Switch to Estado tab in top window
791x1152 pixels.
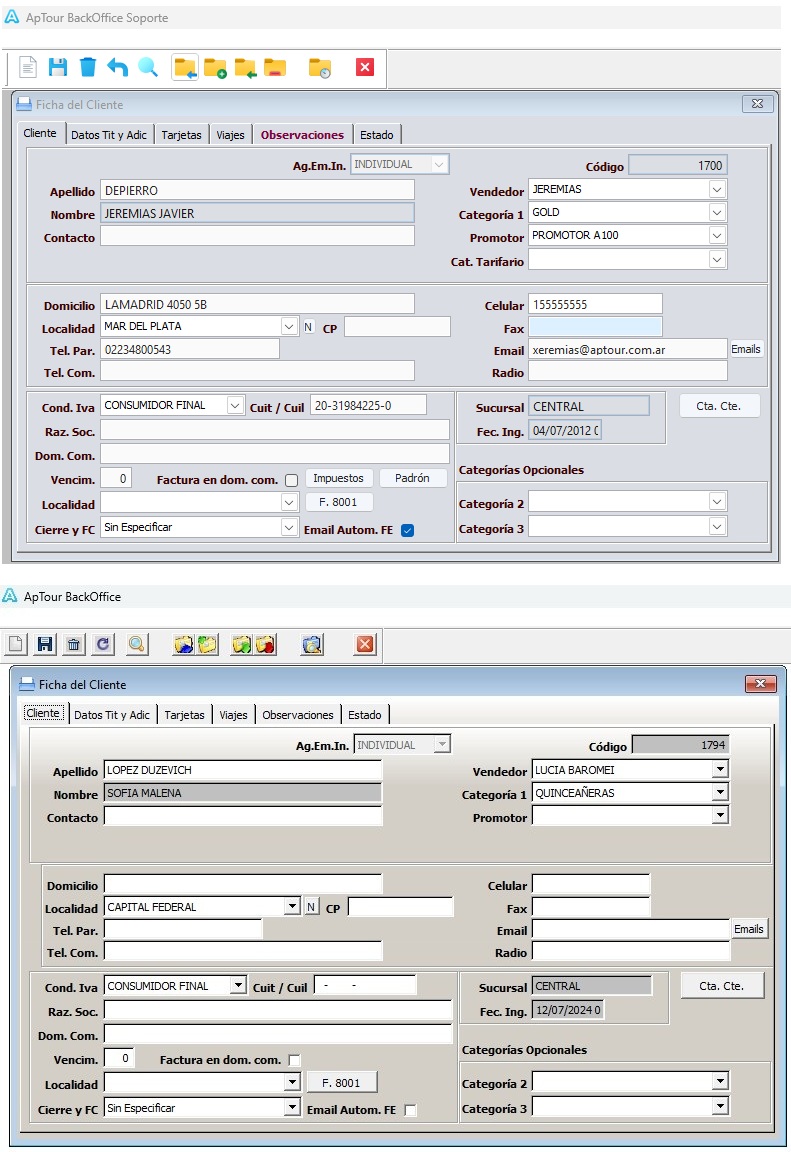(x=377, y=135)
